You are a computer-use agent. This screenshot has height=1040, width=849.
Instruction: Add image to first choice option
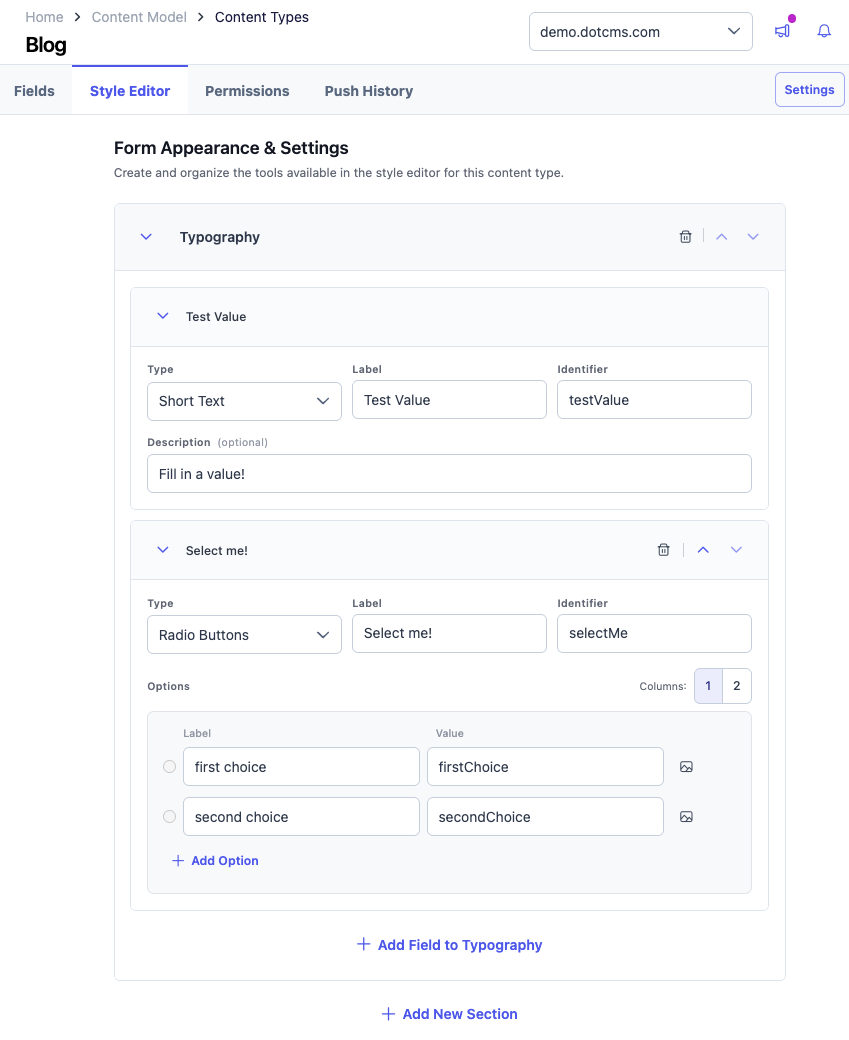686,767
